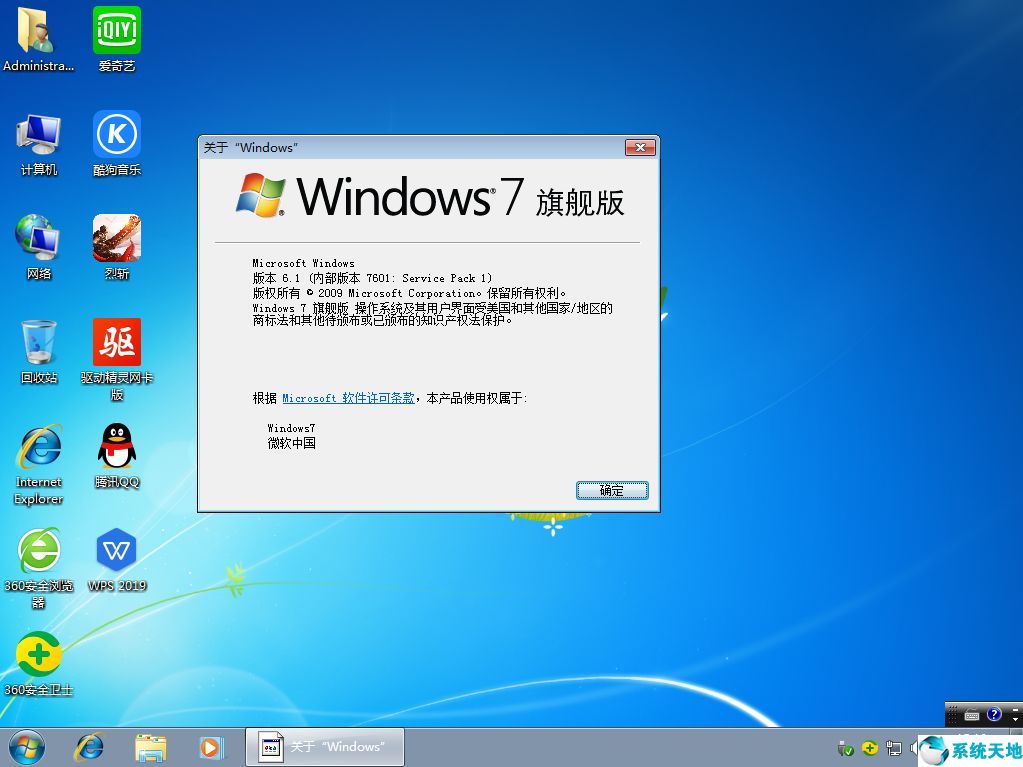1023x767 pixels.
Task: Select the 计算机 (Computer) desktop icon
Action: pyautogui.click(x=38, y=143)
